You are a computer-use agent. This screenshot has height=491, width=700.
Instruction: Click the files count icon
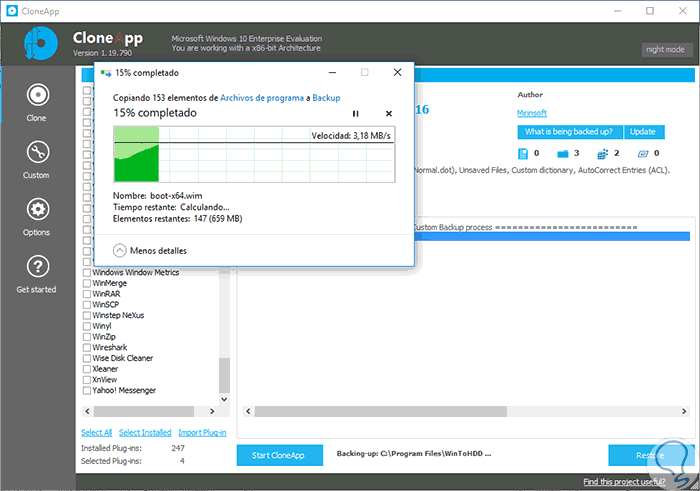[523, 154]
